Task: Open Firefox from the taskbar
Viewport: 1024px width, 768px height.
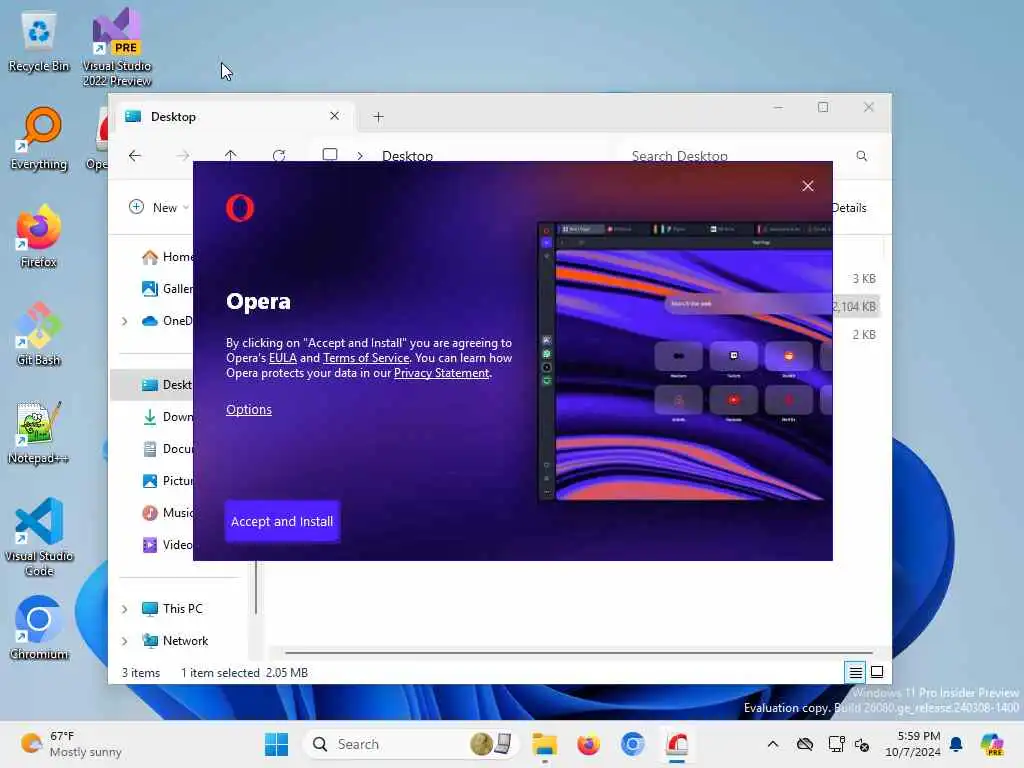Action: coord(588,744)
